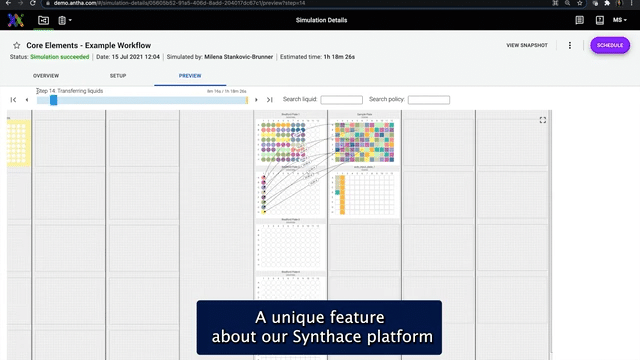
Task: Go to previous simulation step
Action: (27, 100)
